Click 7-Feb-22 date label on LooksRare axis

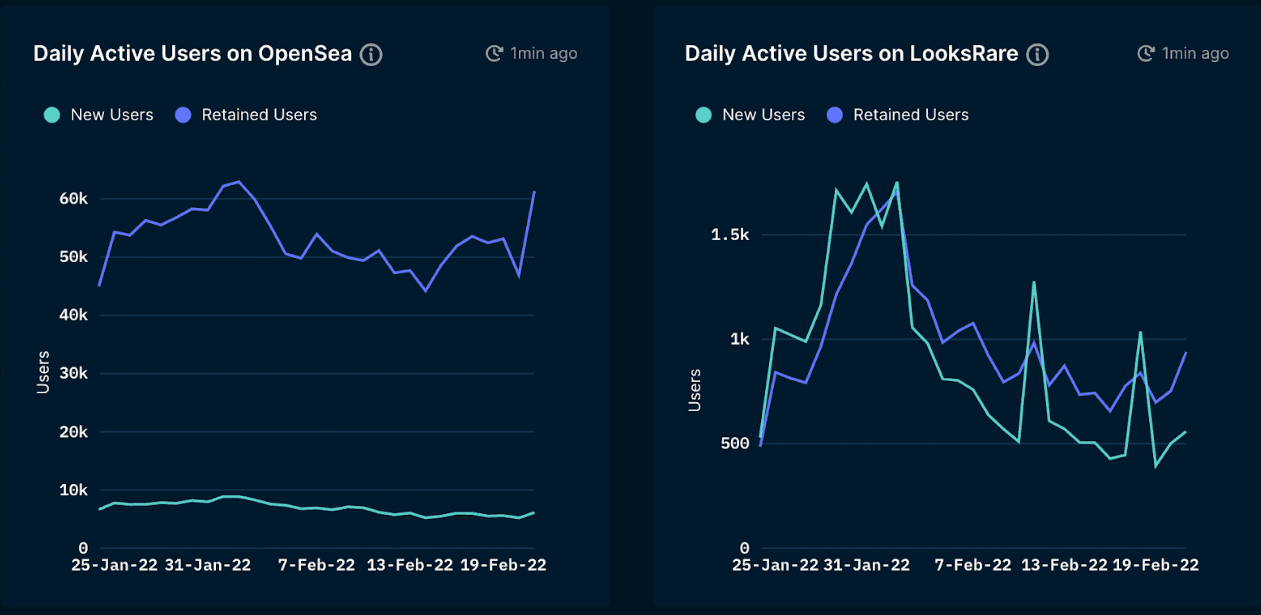tap(974, 565)
